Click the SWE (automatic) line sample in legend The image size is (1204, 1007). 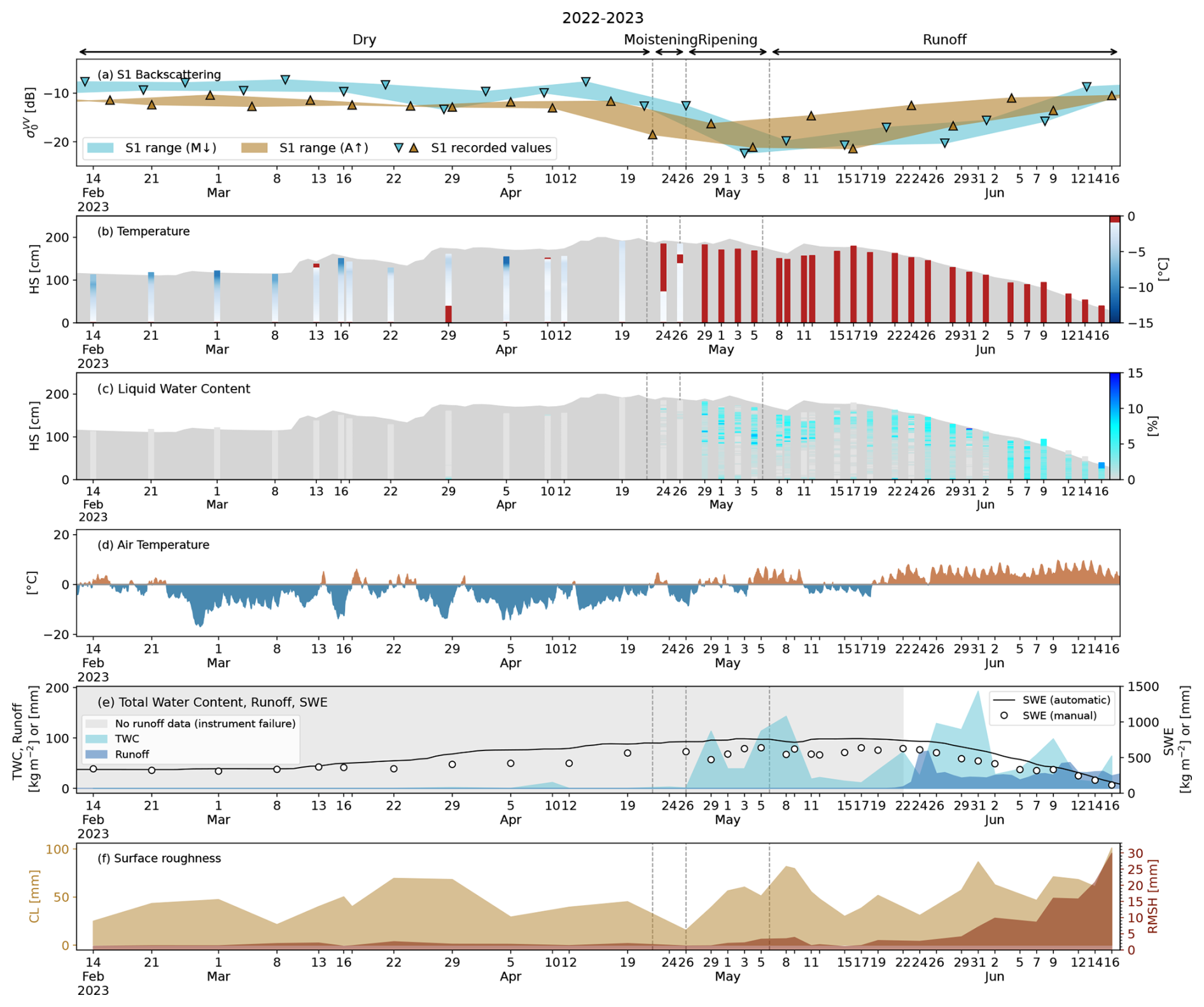coord(1004,700)
